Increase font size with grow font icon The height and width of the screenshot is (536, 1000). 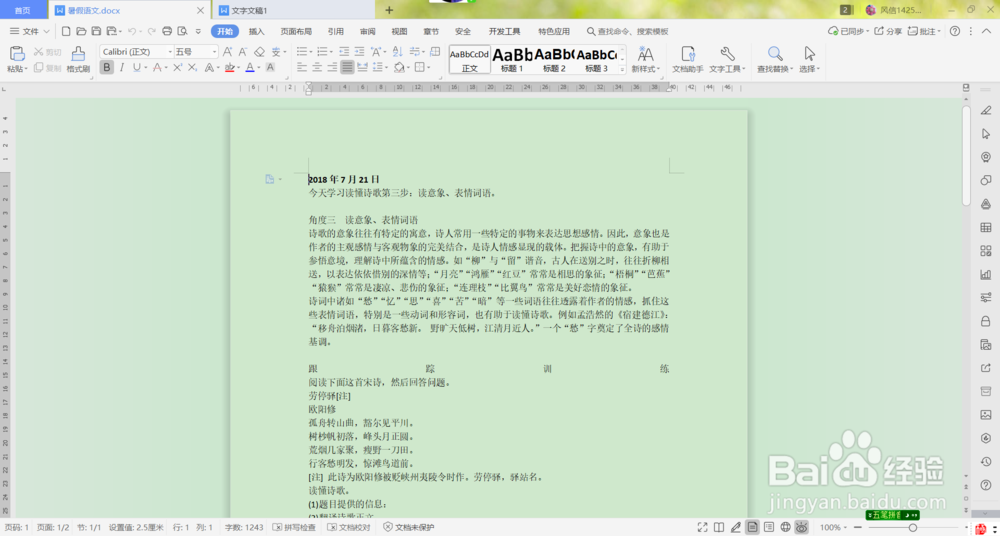[x=226, y=52]
